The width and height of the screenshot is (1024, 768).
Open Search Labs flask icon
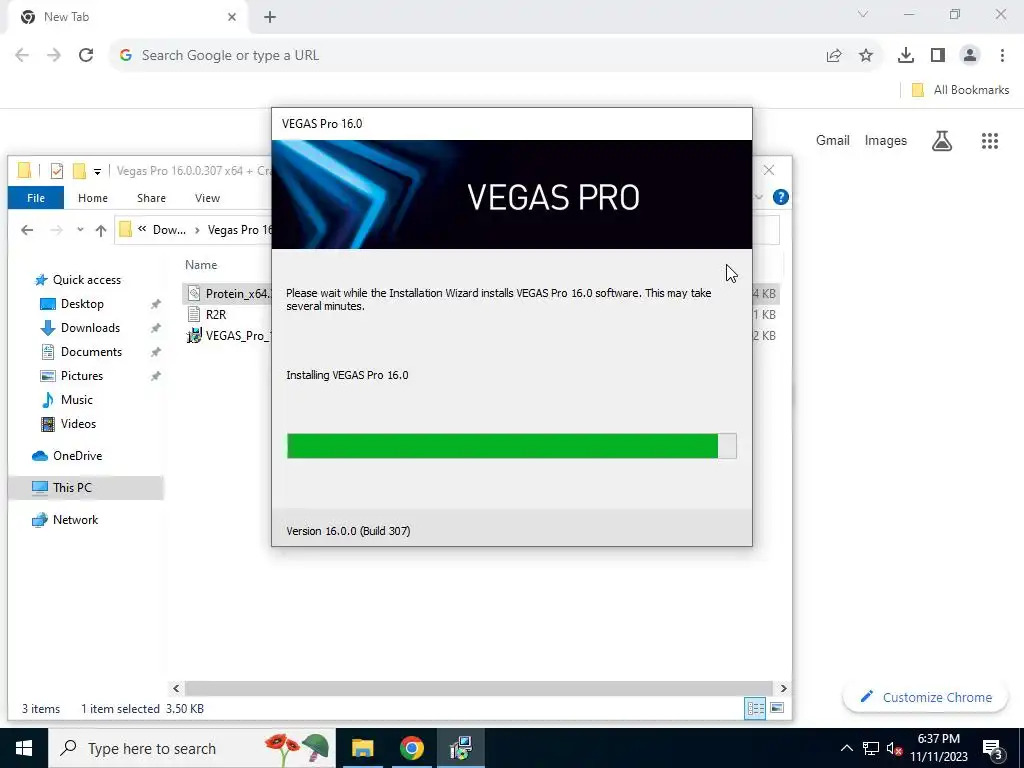(x=942, y=140)
